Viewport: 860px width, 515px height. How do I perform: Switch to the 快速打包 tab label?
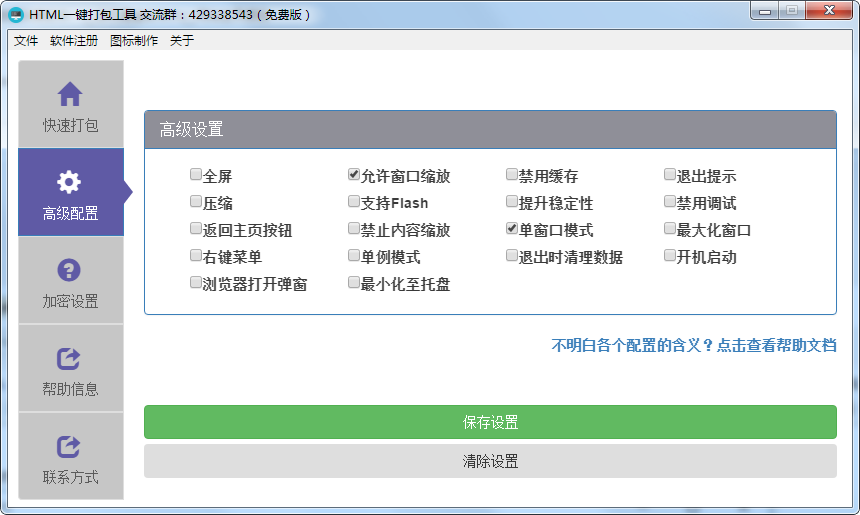point(71,126)
